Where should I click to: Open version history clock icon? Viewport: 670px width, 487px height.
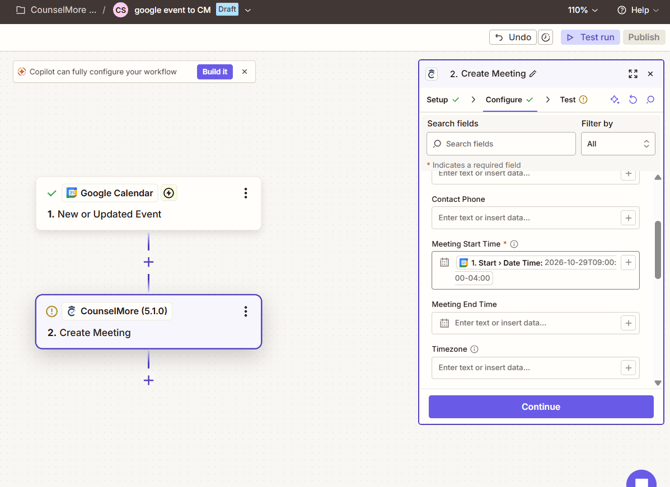[546, 37]
